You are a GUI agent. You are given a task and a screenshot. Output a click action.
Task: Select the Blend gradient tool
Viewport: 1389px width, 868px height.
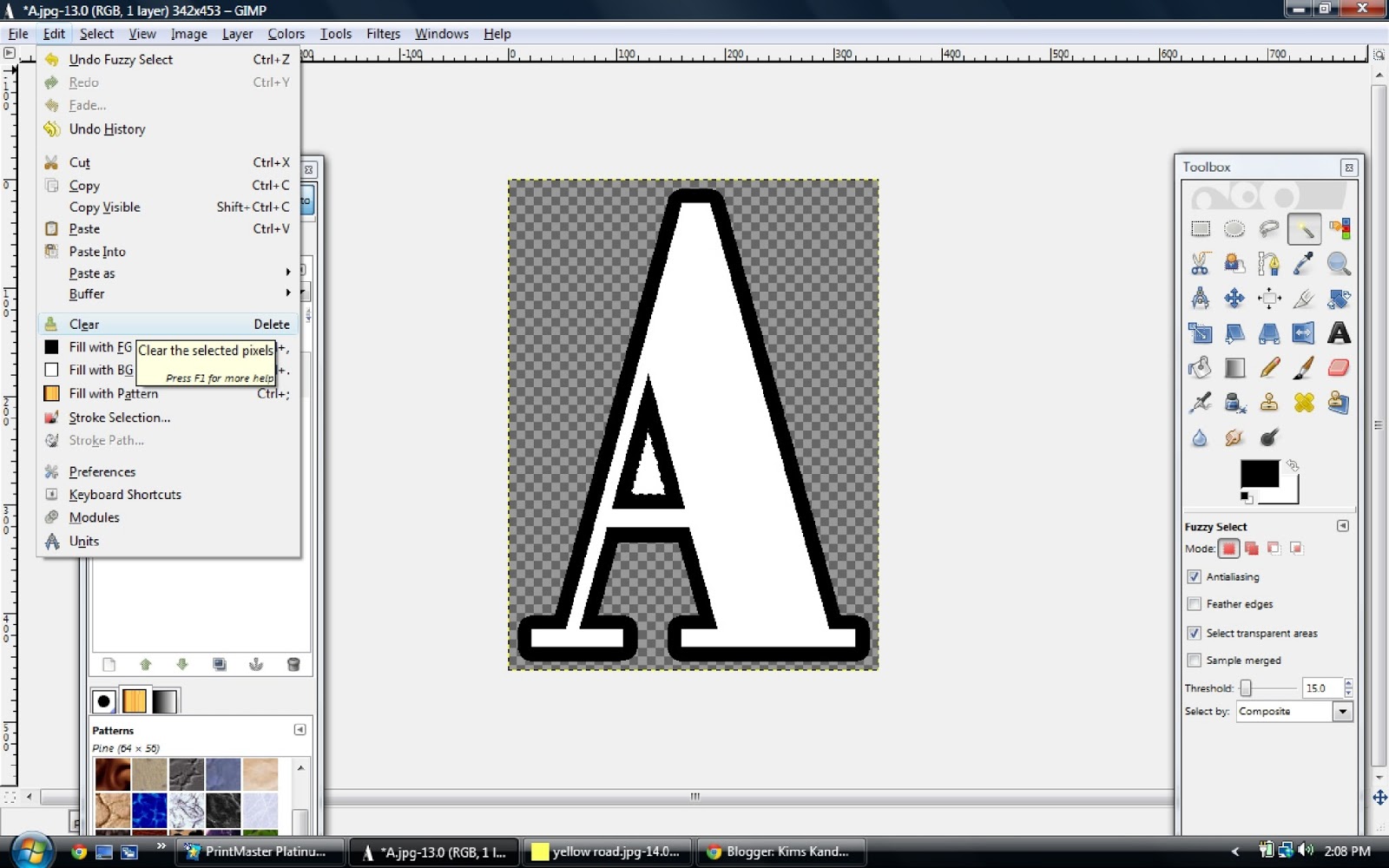[1234, 368]
